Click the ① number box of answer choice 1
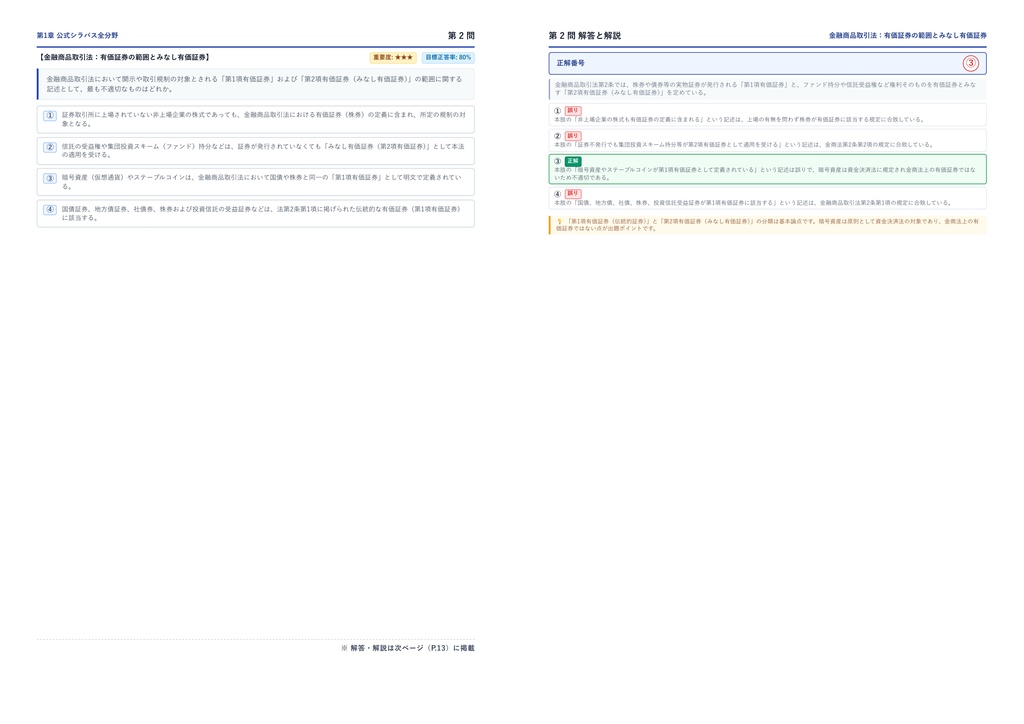This screenshot has height=724, width=1024. pyautogui.click(x=50, y=116)
